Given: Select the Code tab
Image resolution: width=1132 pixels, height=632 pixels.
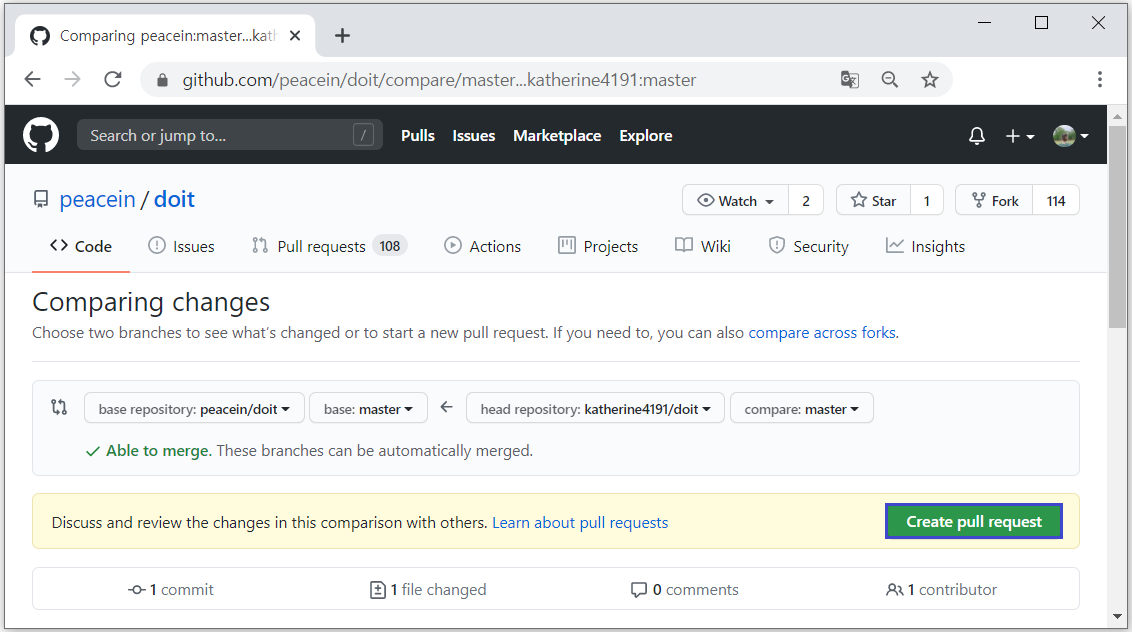Looking at the screenshot, I should pos(81,246).
